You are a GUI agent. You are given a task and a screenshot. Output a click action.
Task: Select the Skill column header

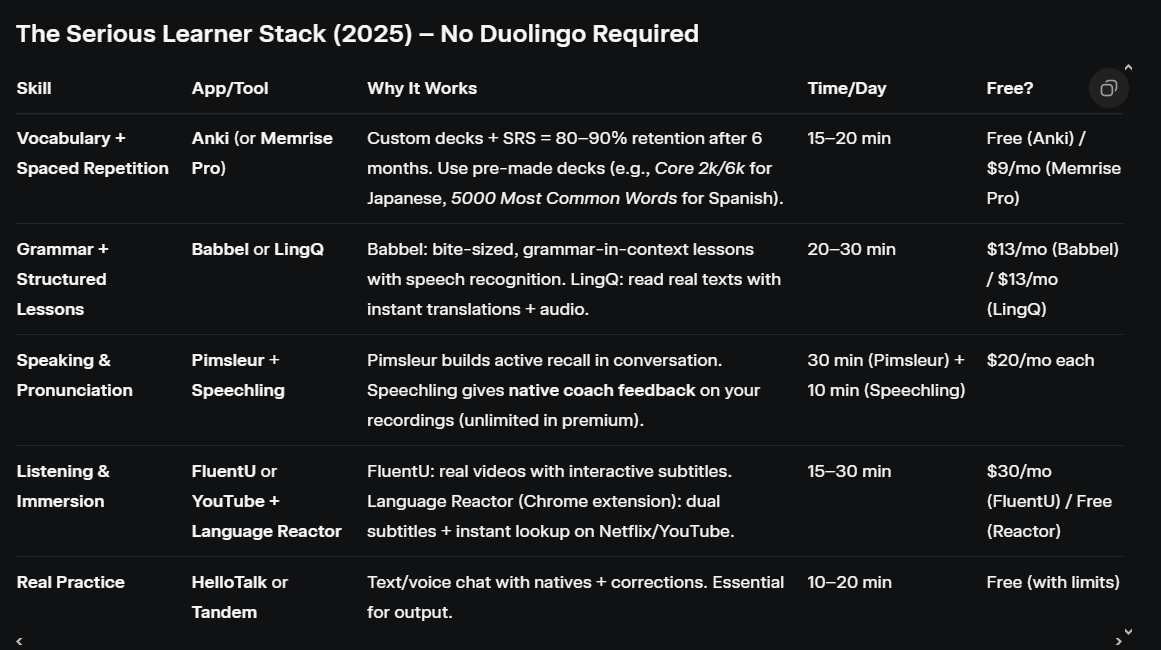click(34, 88)
